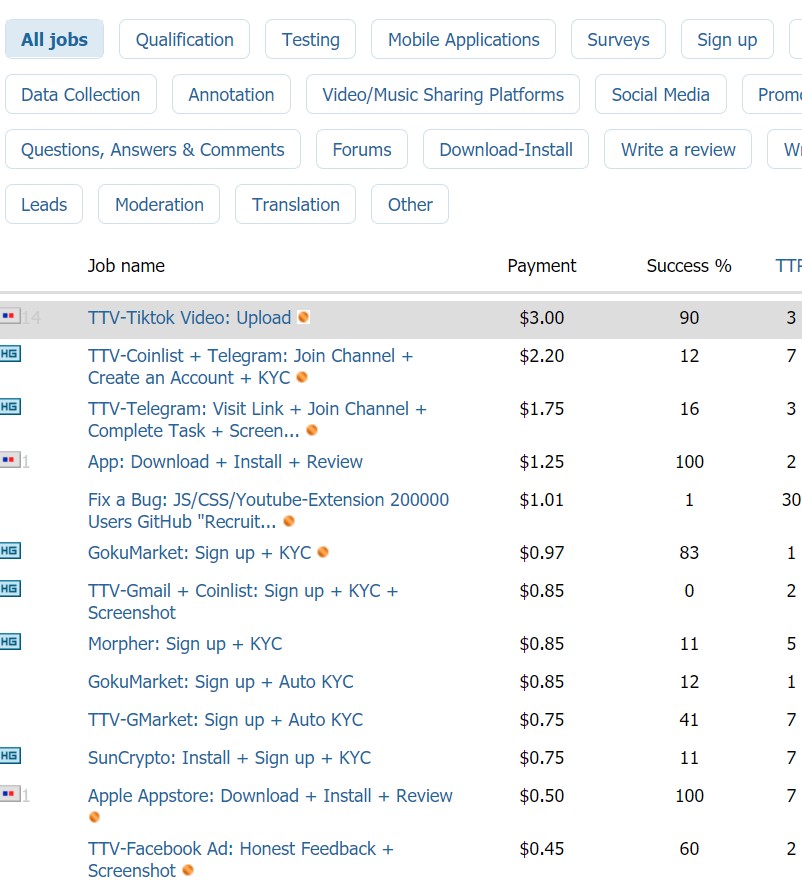Viewport: 802px width, 880px height.
Task: Show only Translation jobs
Action: (x=295, y=205)
